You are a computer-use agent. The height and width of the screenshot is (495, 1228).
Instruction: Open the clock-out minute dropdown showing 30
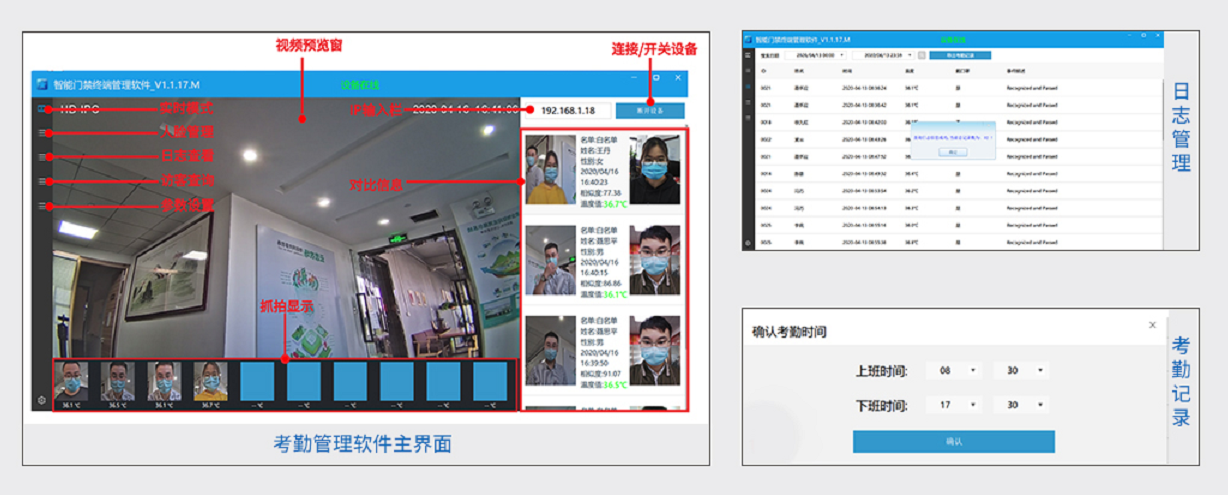tap(1022, 406)
